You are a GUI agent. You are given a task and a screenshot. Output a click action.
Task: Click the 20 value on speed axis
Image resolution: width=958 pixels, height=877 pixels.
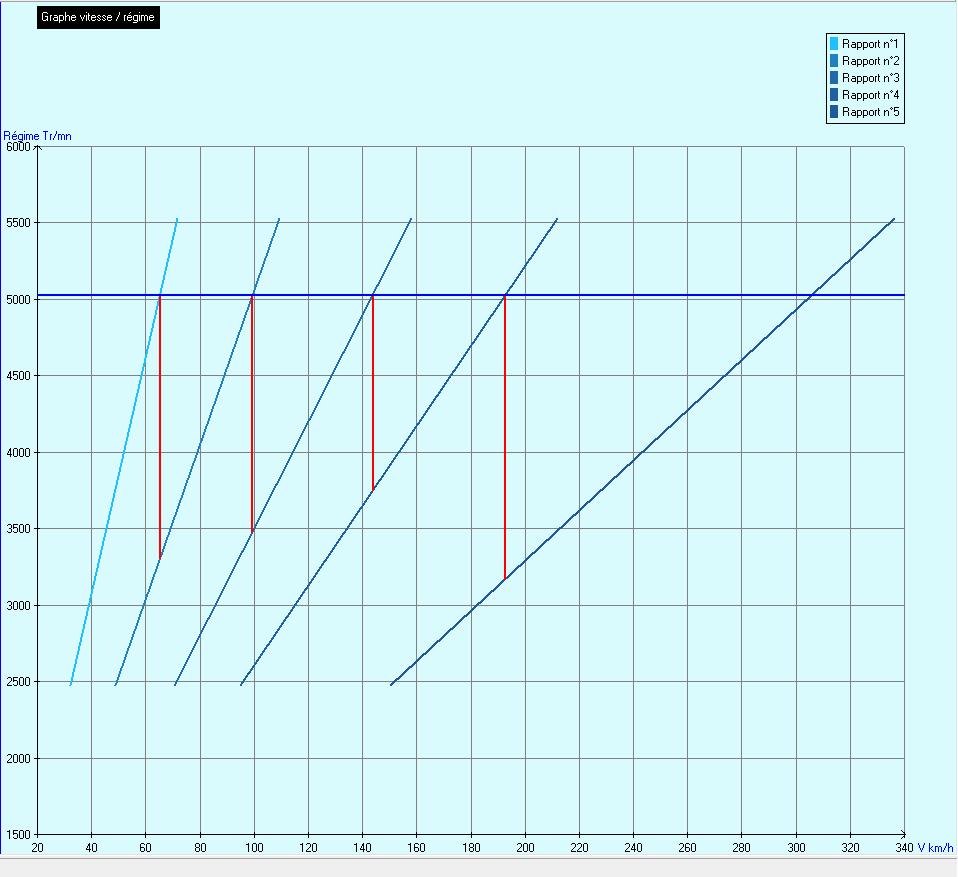[x=37, y=848]
